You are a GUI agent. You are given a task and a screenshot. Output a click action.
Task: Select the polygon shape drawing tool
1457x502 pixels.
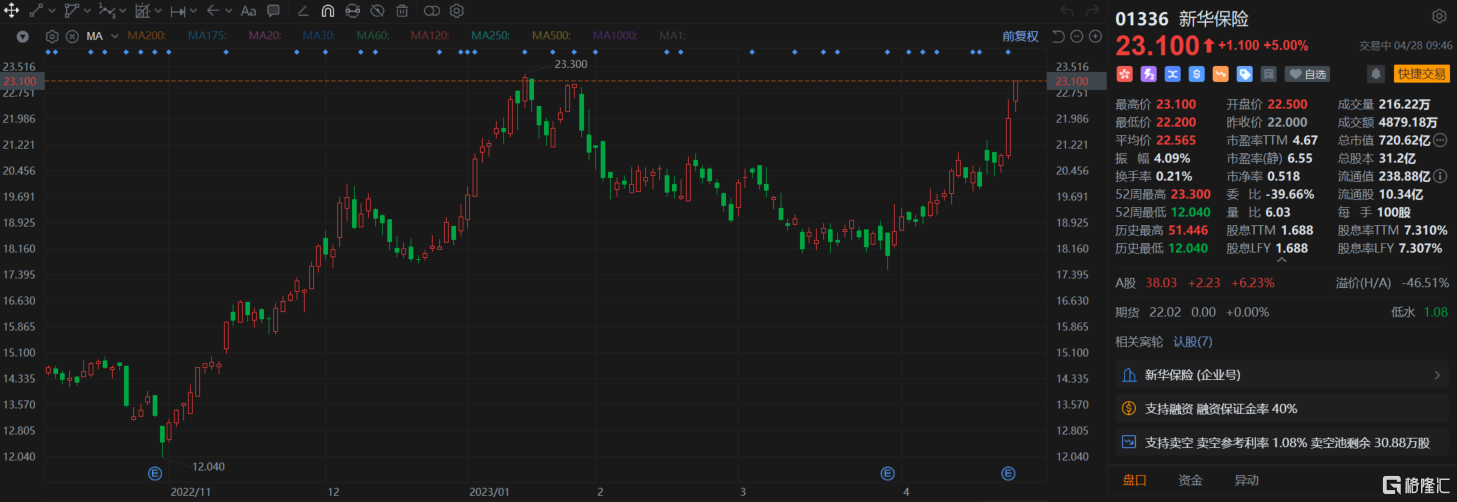point(71,11)
